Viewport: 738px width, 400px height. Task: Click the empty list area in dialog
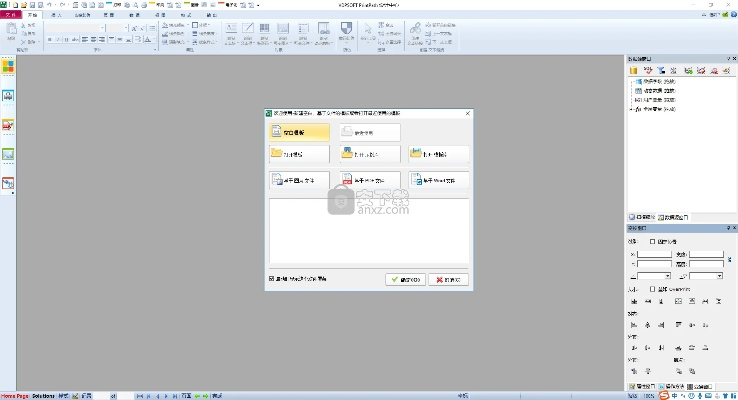(x=368, y=230)
